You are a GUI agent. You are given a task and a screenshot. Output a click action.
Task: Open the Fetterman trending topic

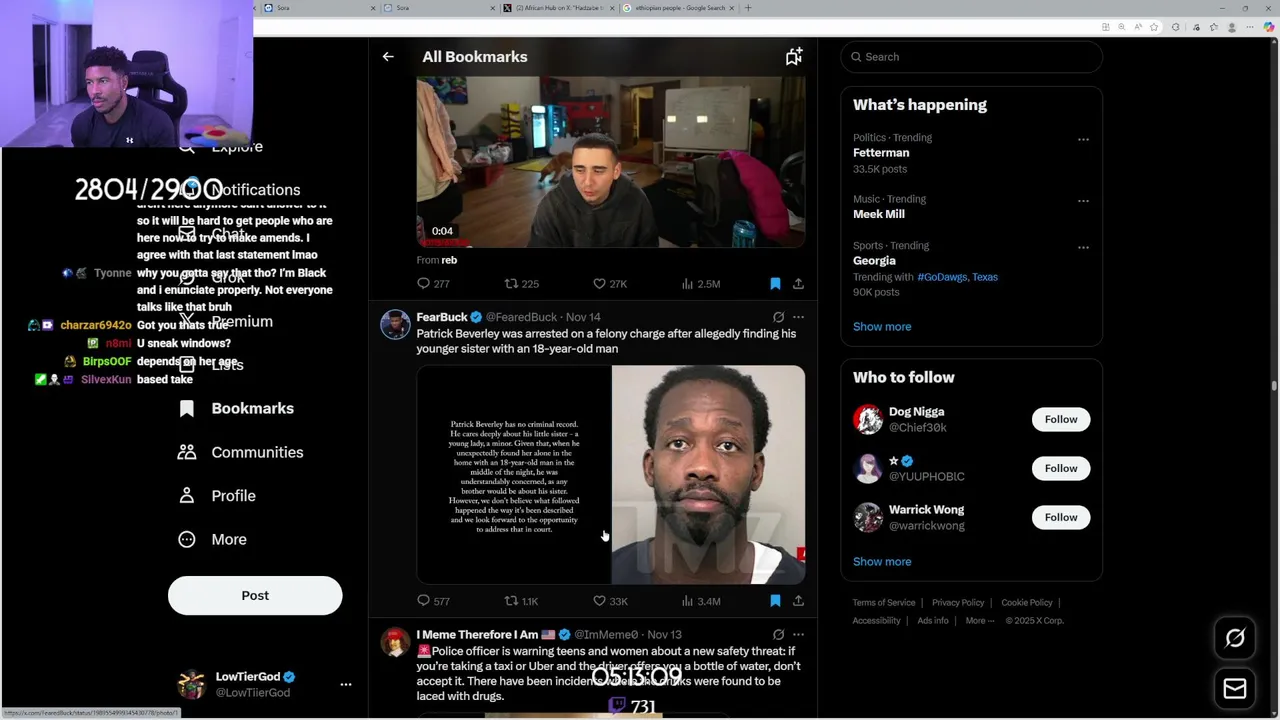click(x=881, y=153)
